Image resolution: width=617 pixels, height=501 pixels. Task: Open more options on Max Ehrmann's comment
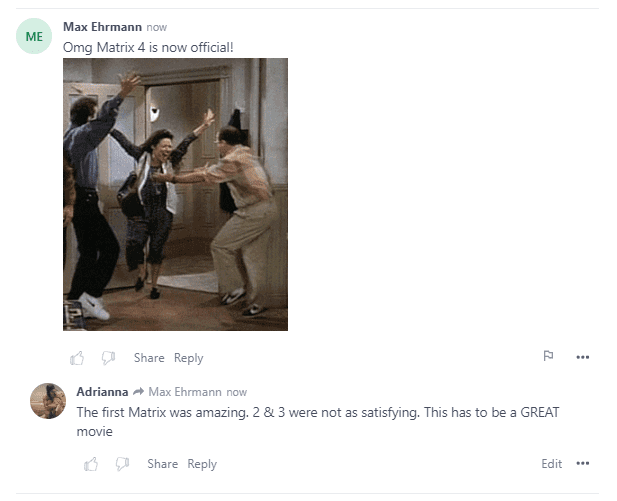pyautogui.click(x=582, y=357)
